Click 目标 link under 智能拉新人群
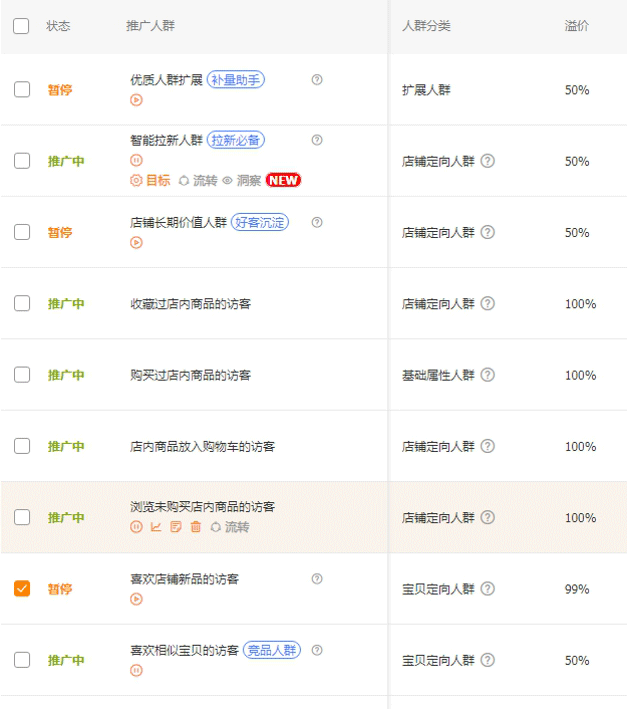Image resolution: width=627 pixels, height=710 pixels. point(150,180)
